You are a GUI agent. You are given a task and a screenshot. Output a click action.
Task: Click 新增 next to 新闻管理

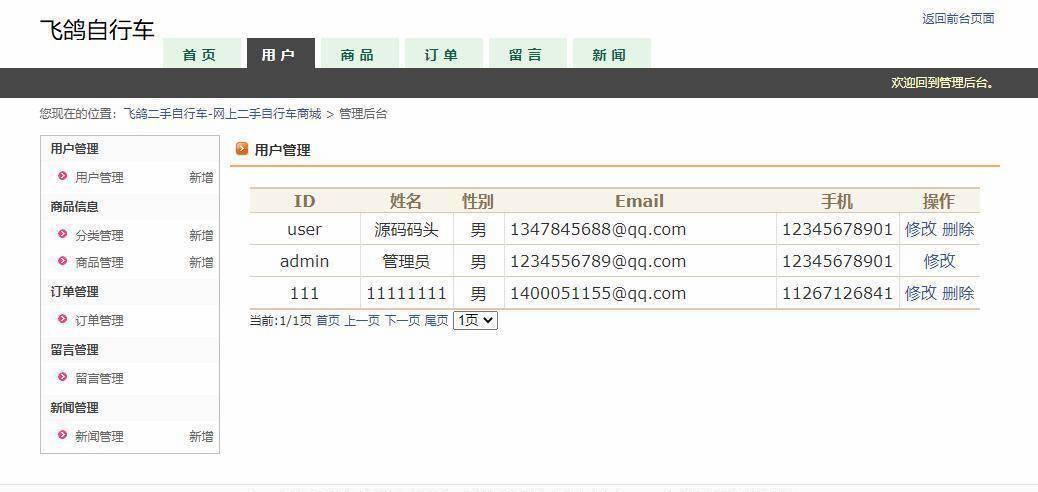(x=201, y=437)
